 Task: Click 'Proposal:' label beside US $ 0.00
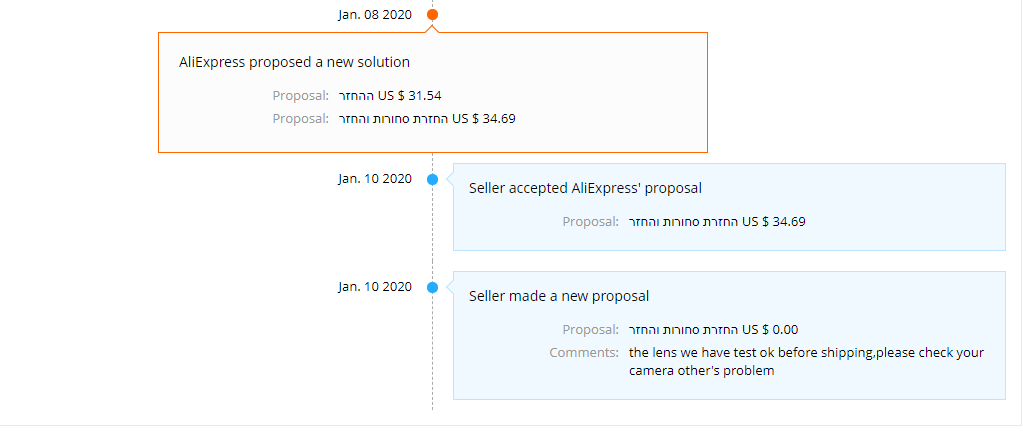coord(590,329)
